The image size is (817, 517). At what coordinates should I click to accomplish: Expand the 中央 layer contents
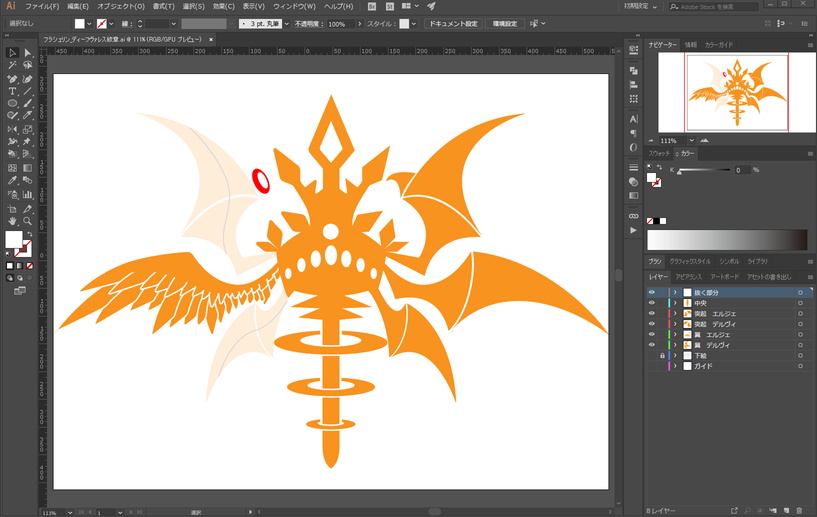click(x=675, y=303)
